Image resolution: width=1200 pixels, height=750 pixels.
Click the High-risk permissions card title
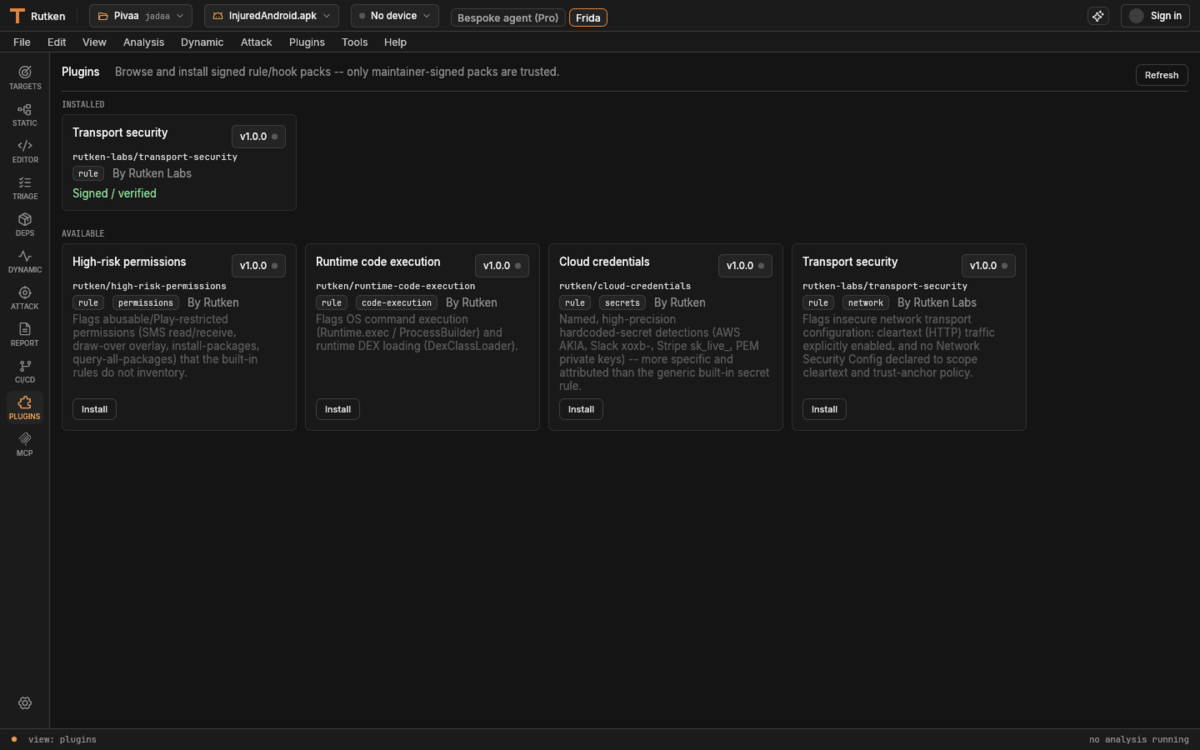[x=129, y=261]
